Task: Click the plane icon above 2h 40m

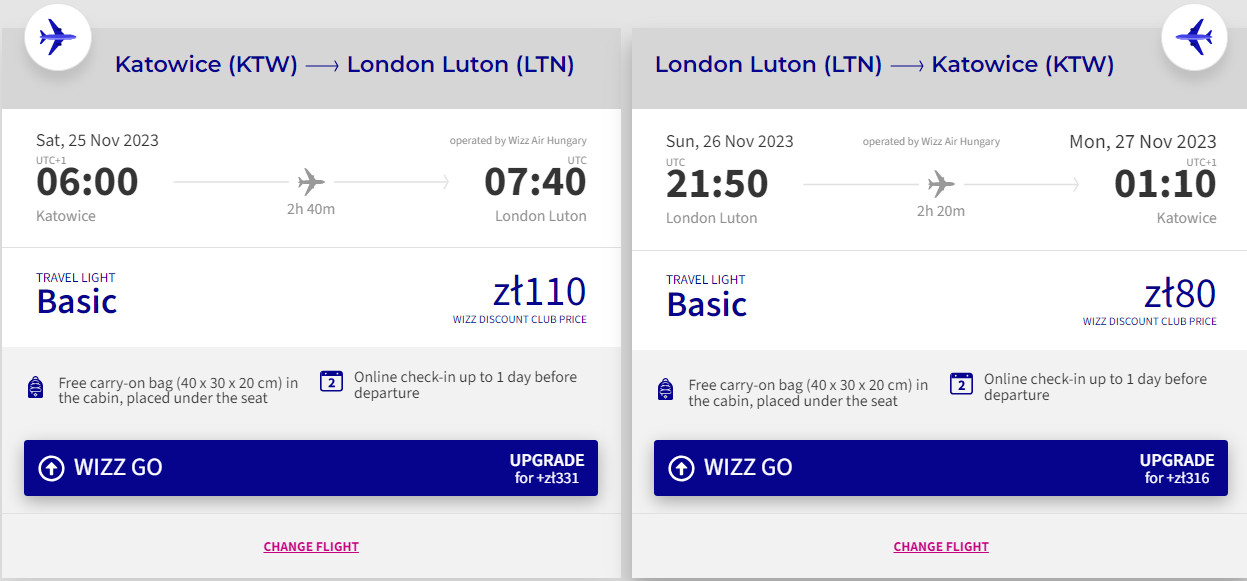Action: 312,182
